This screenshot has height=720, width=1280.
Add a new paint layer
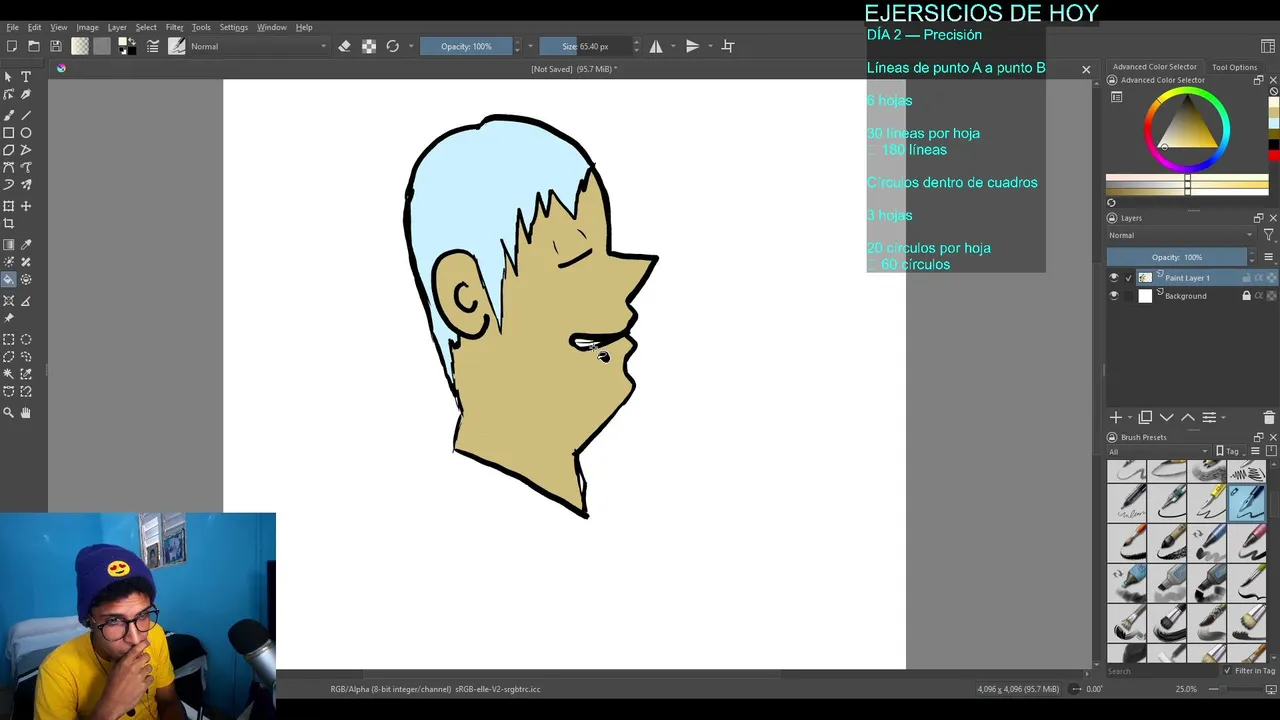1116,417
